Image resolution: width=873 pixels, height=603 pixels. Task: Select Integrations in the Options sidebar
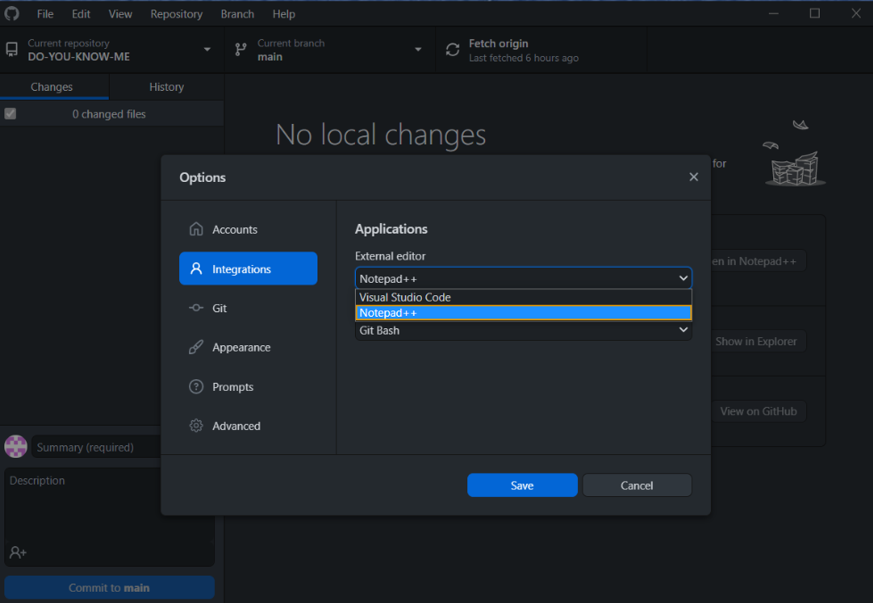click(248, 269)
